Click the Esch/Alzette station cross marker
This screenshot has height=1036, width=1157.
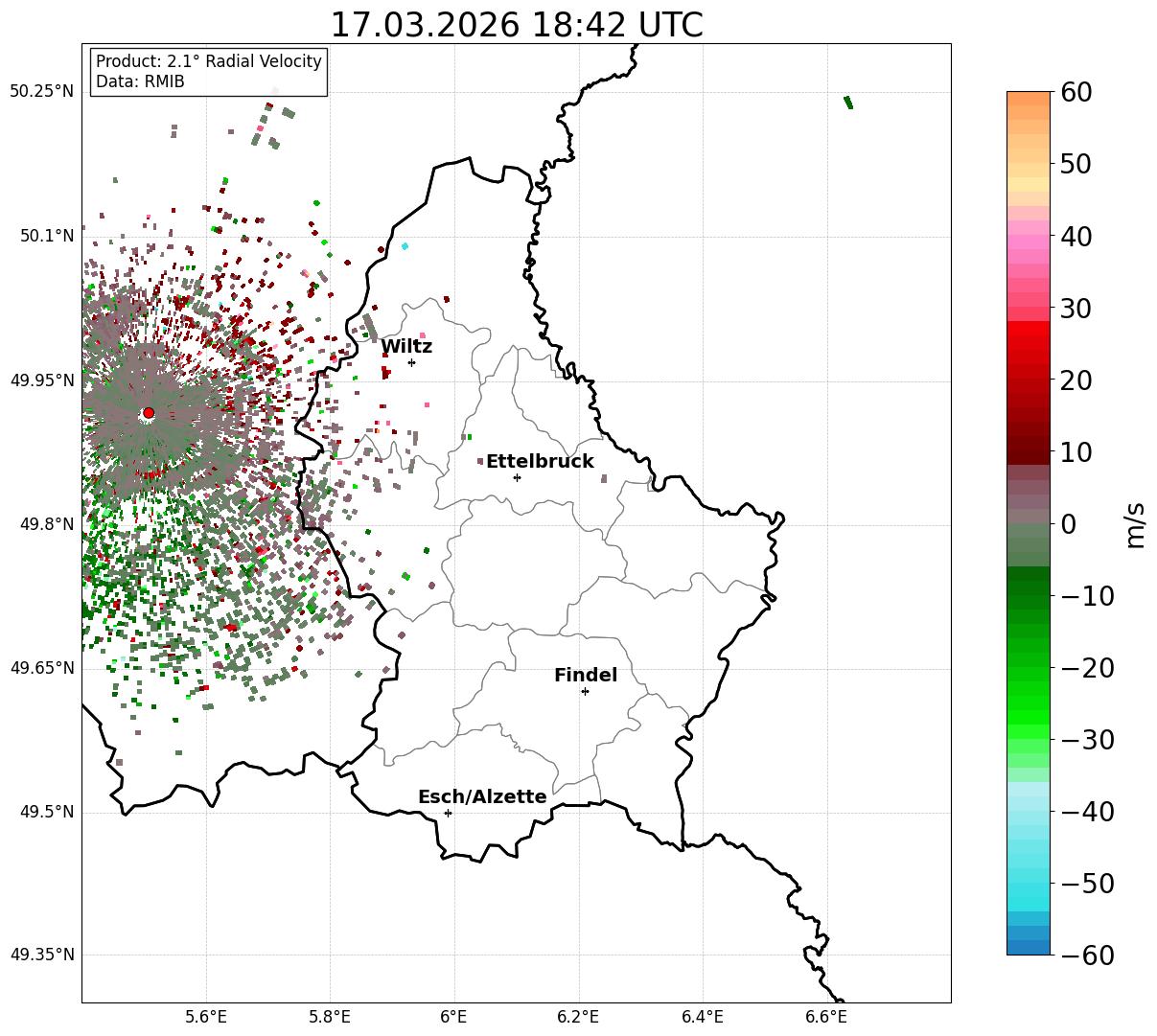click(x=448, y=813)
